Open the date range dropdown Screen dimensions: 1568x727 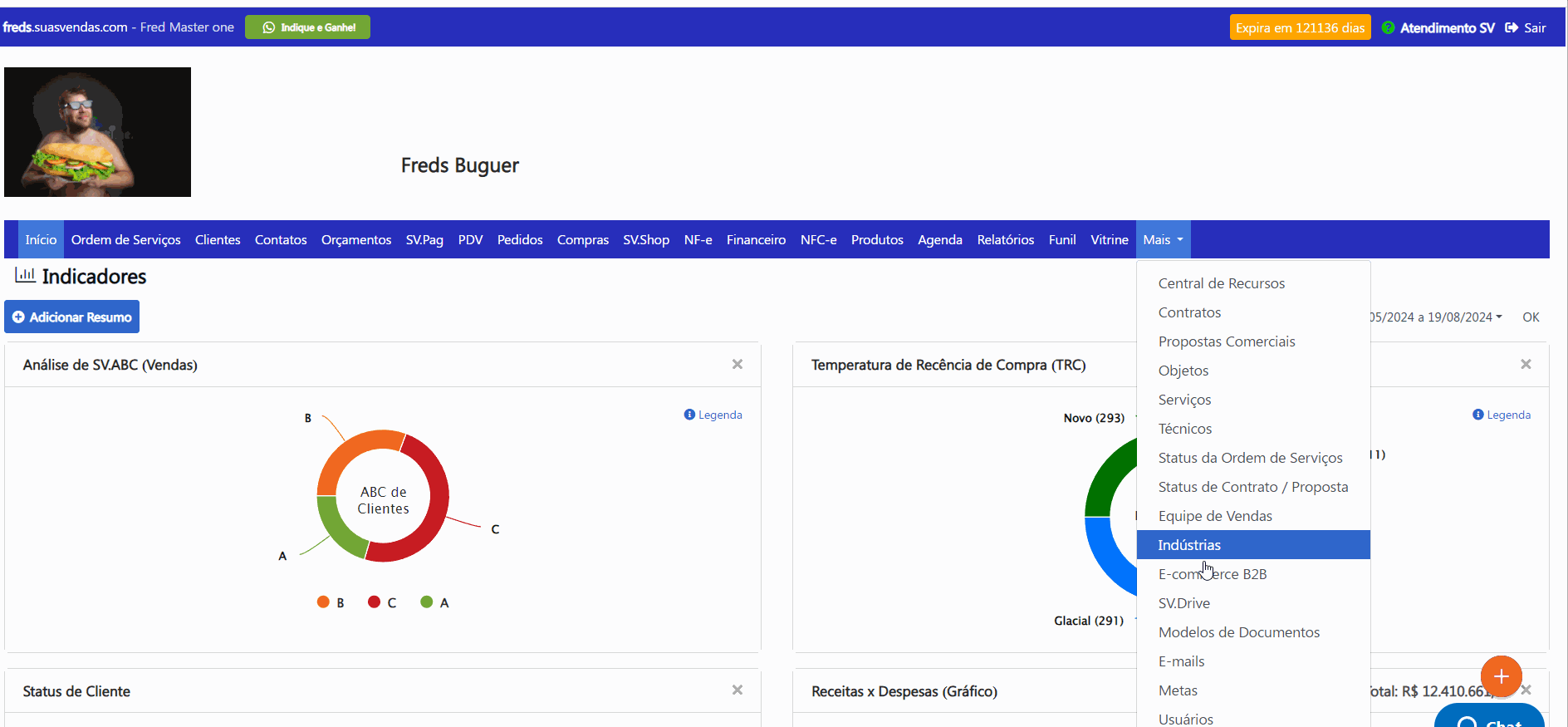click(1436, 317)
